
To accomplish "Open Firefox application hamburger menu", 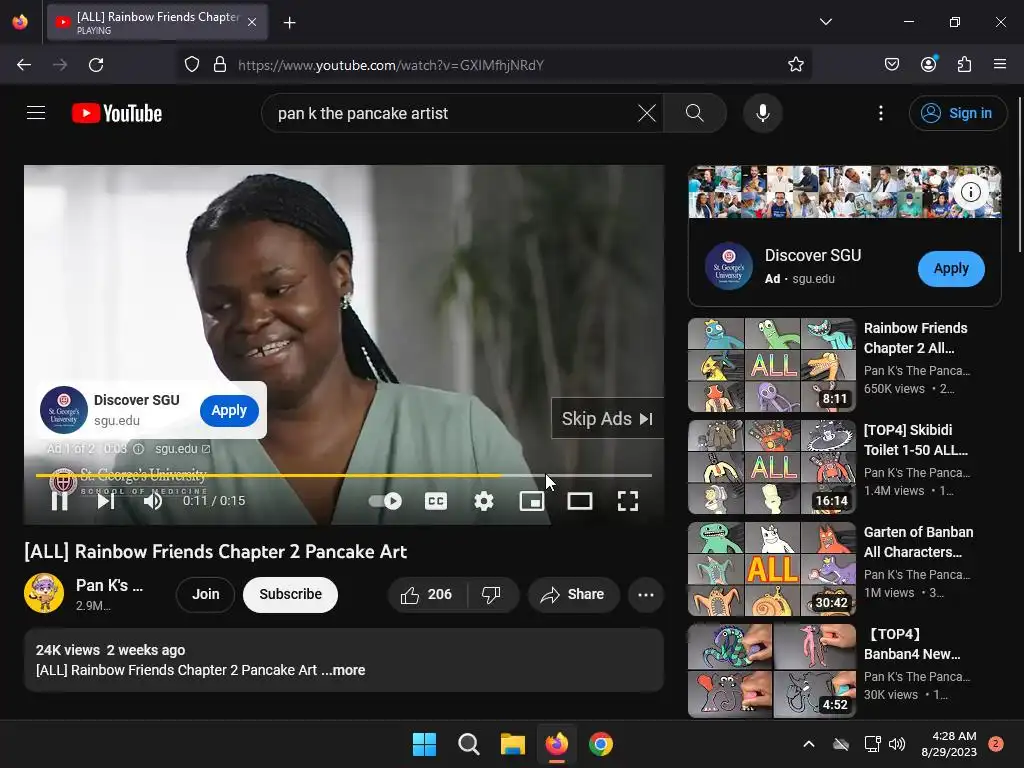I will point(1000,65).
